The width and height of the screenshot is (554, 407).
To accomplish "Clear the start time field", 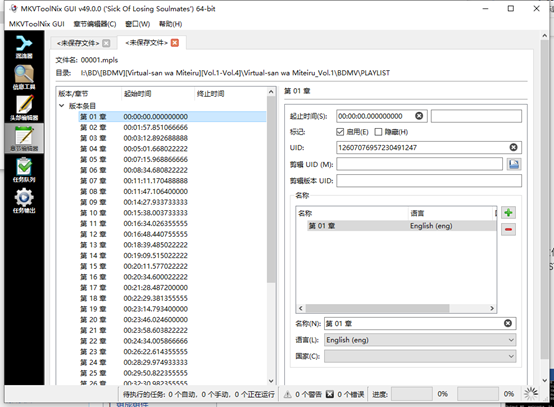I will pos(419,116).
